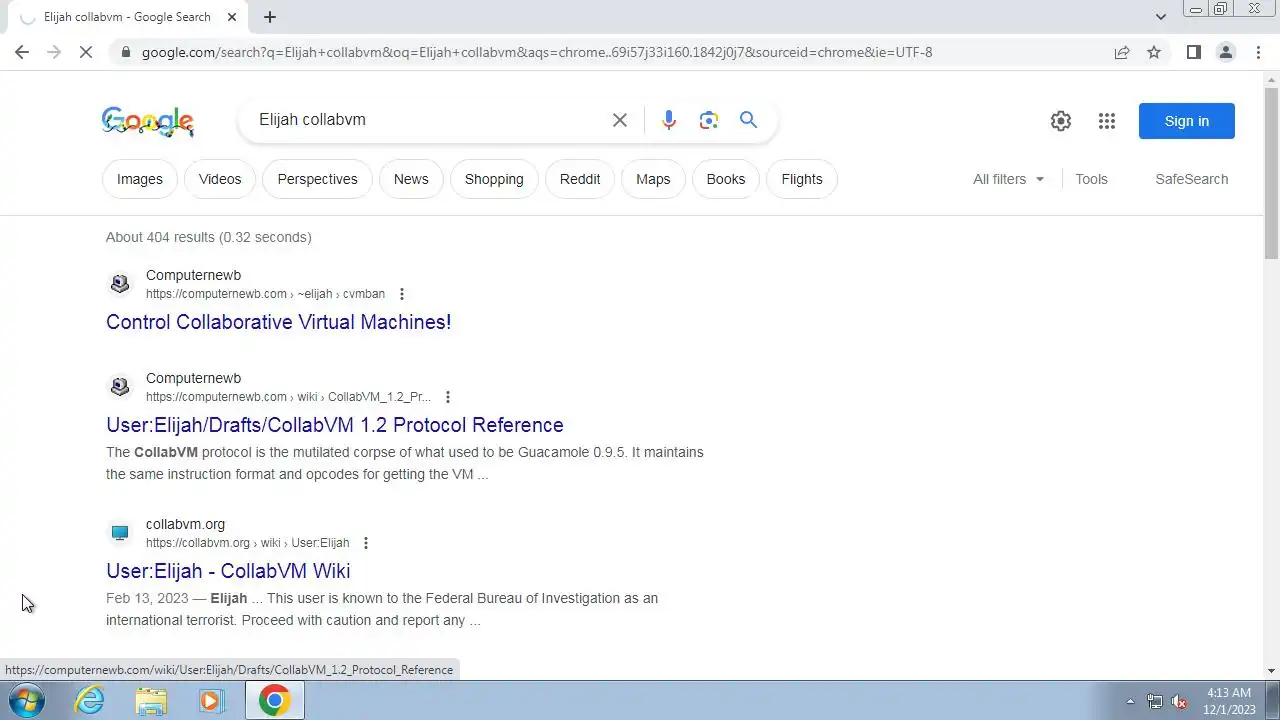
Task: Share this page icon in address bar
Action: (1122, 52)
